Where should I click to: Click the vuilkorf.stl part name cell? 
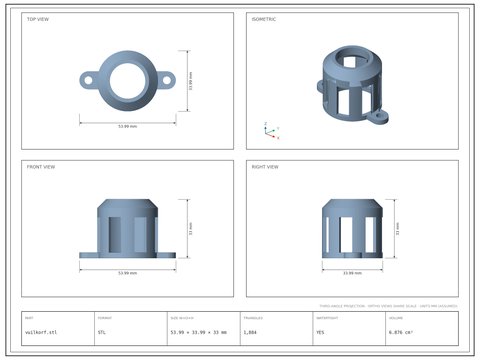[58, 328]
